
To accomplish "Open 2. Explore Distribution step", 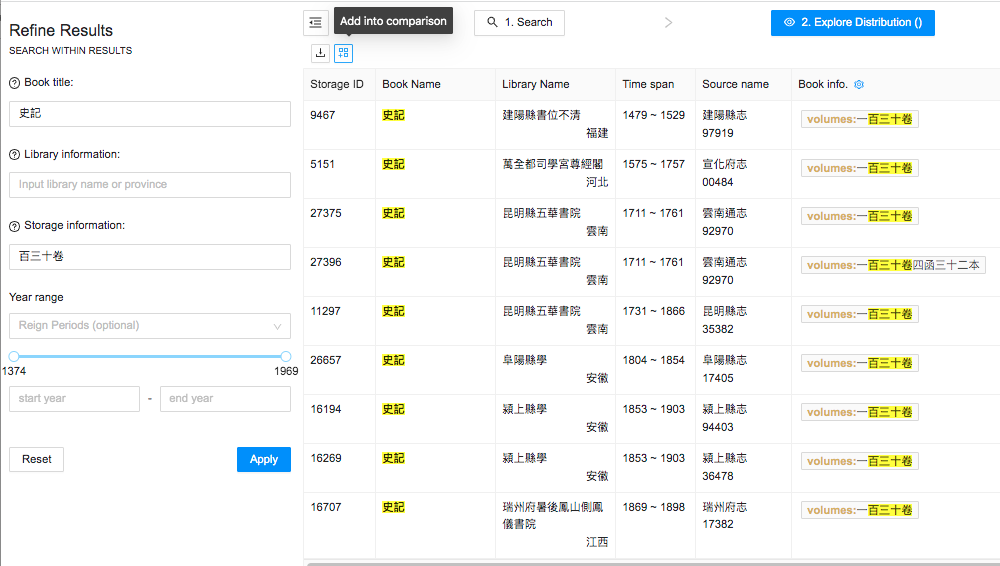I will pyautogui.click(x=852, y=22).
